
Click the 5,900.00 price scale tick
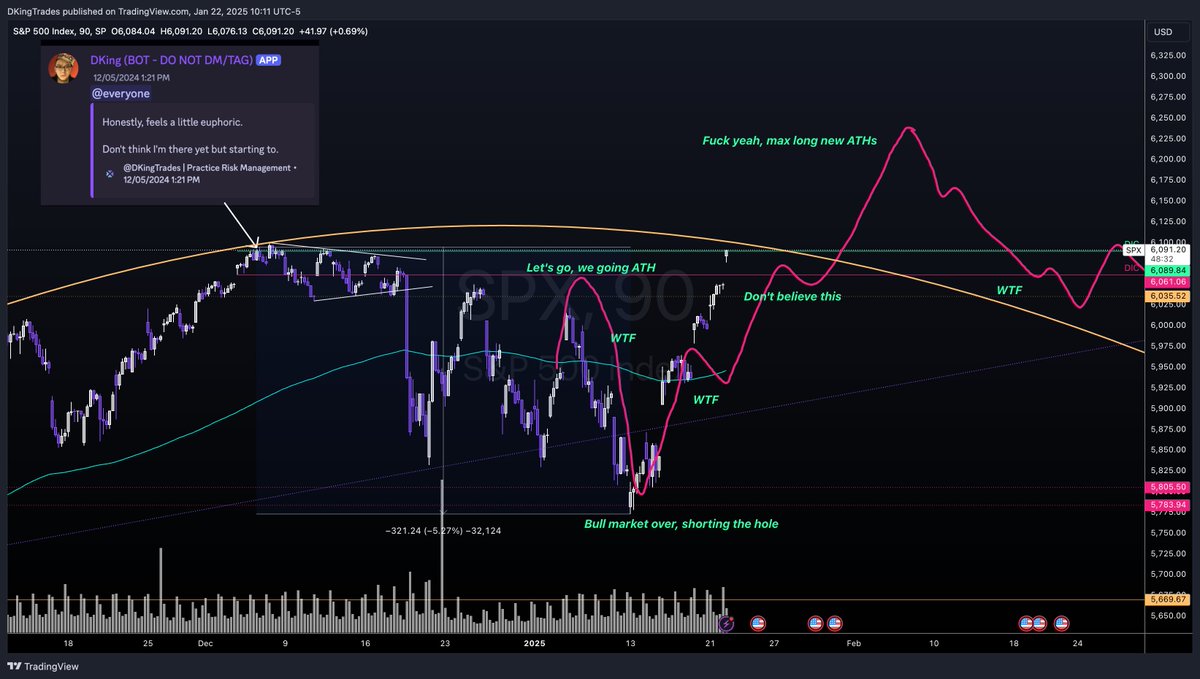coord(1168,408)
